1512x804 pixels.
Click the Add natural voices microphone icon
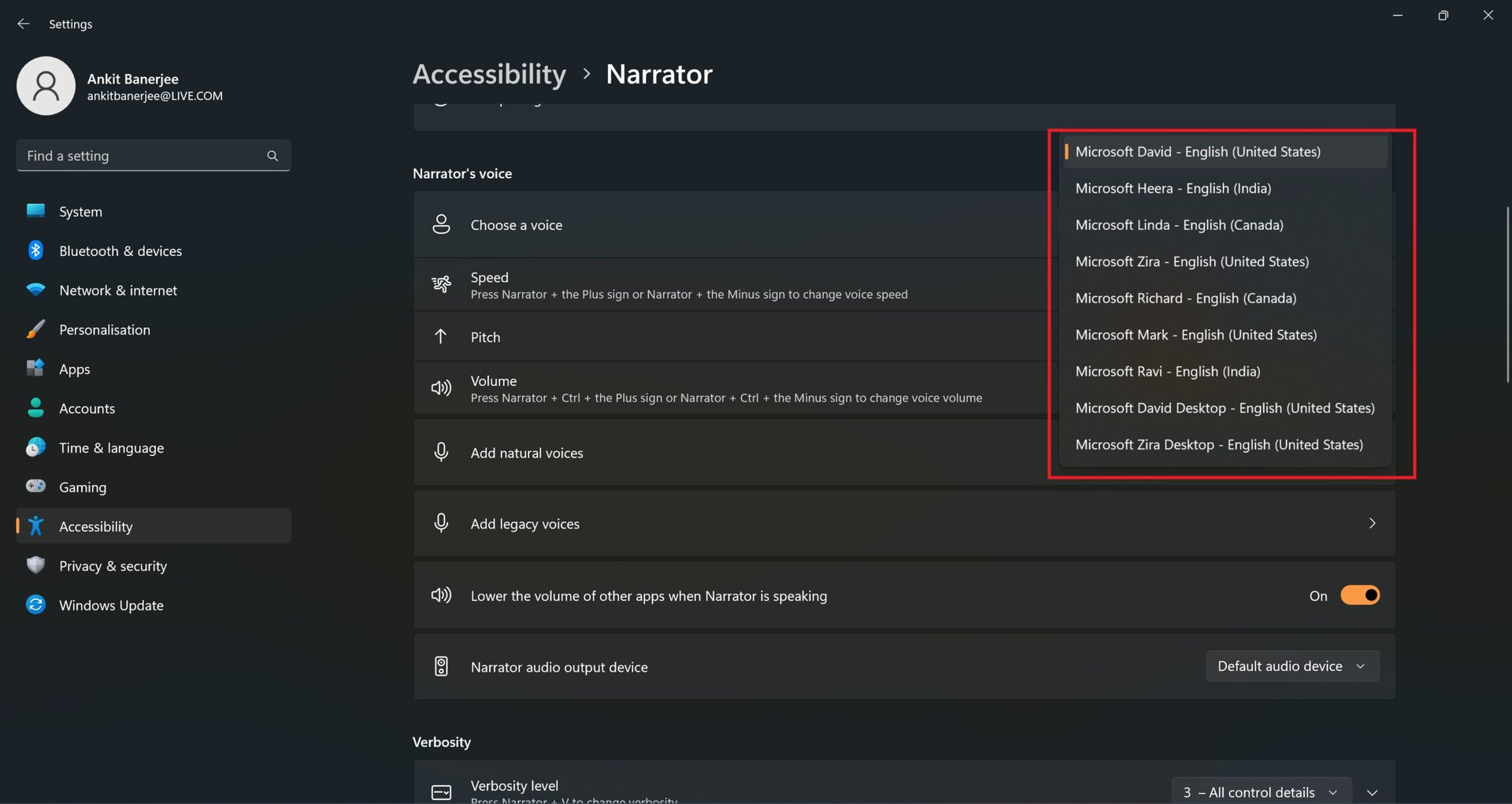(x=441, y=452)
